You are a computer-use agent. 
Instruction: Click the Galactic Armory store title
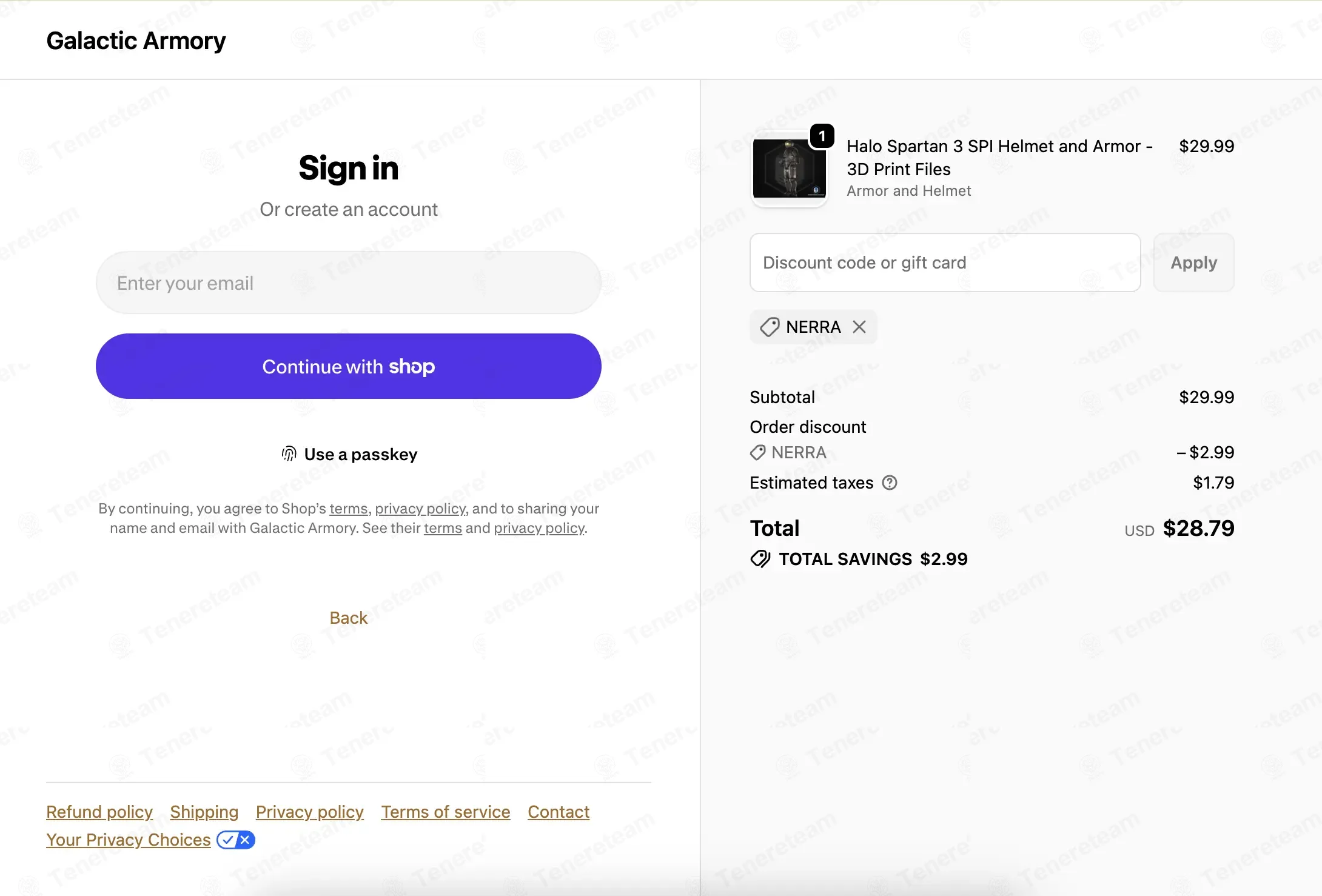(x=136, y=41)
